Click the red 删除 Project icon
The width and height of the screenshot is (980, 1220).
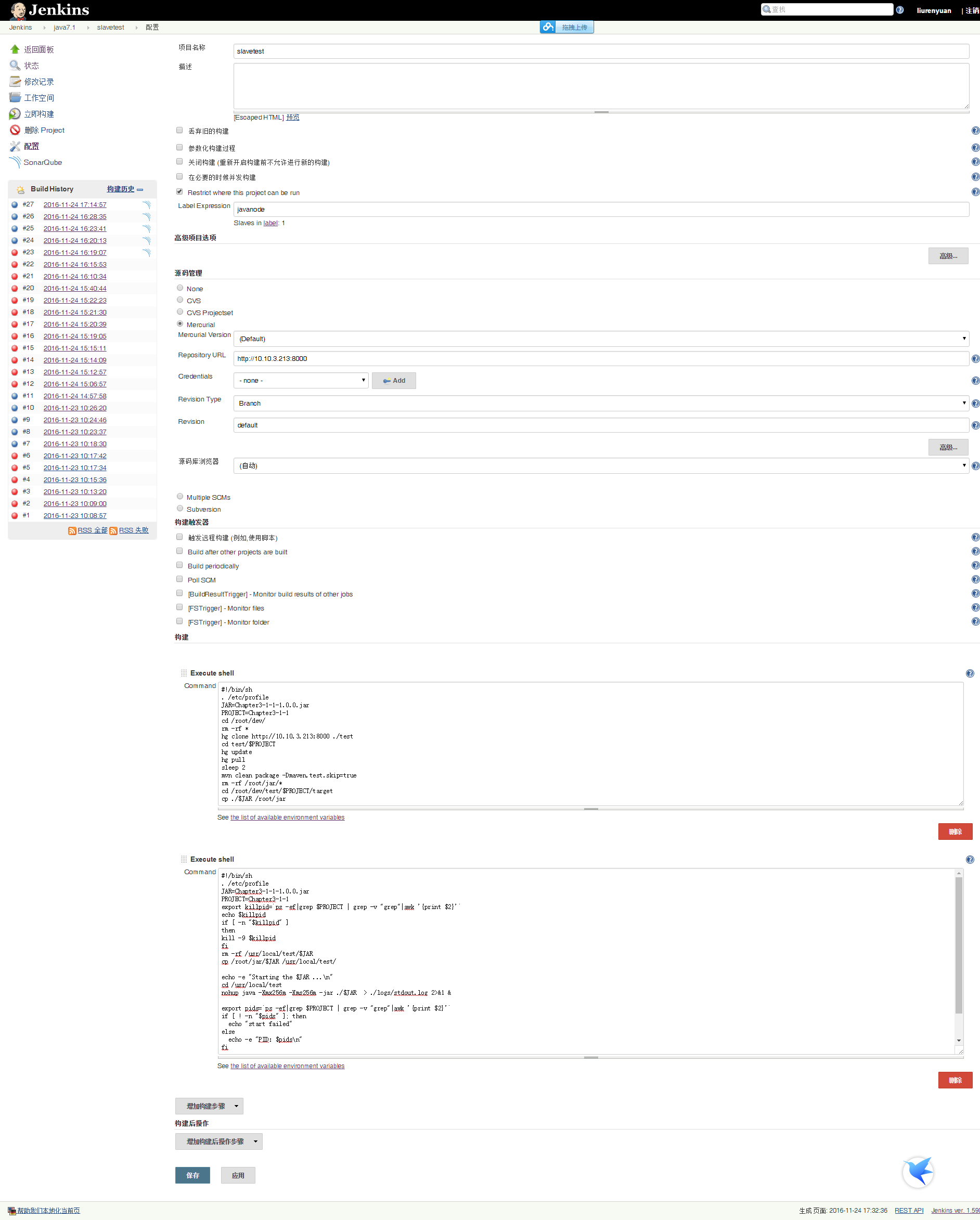15,130
